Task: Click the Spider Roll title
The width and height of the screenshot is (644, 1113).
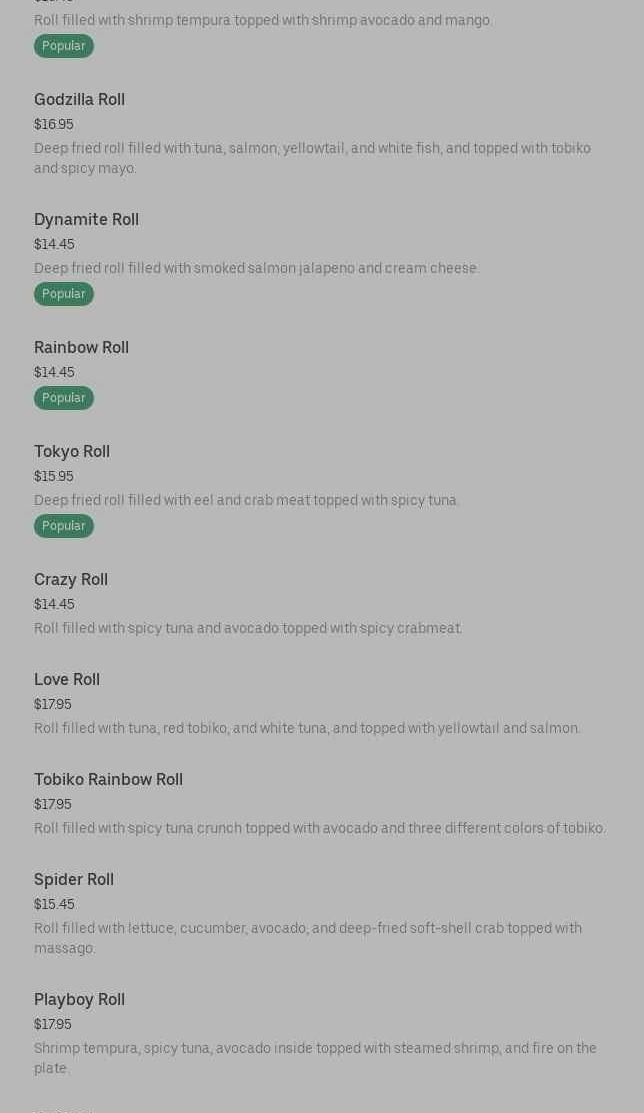Action: click(74, 879)
